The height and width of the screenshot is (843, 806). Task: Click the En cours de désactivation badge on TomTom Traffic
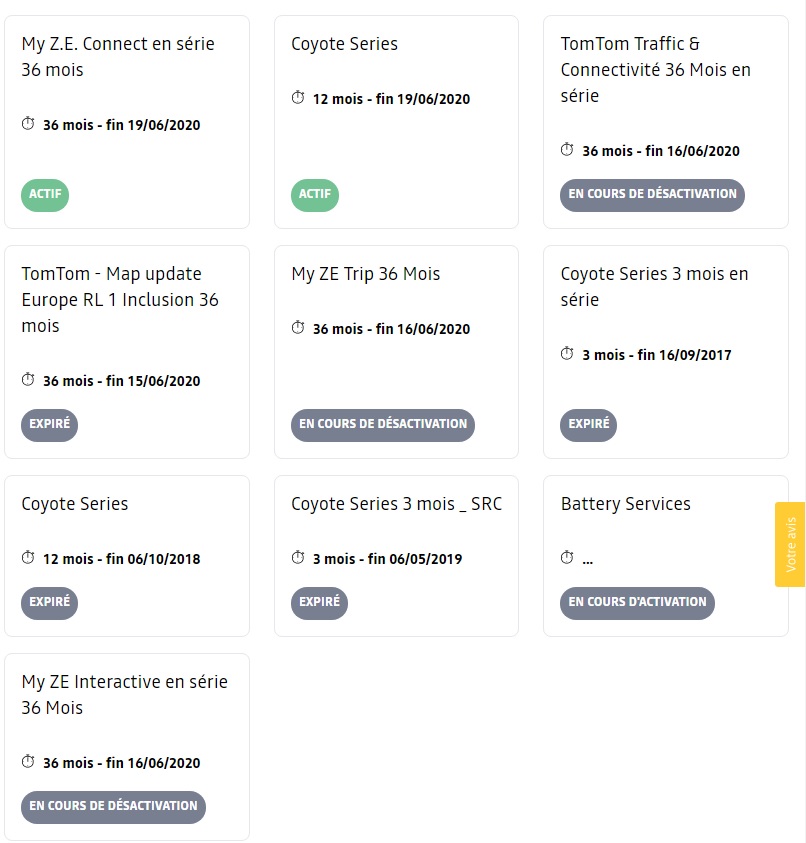tap(652, 195)
